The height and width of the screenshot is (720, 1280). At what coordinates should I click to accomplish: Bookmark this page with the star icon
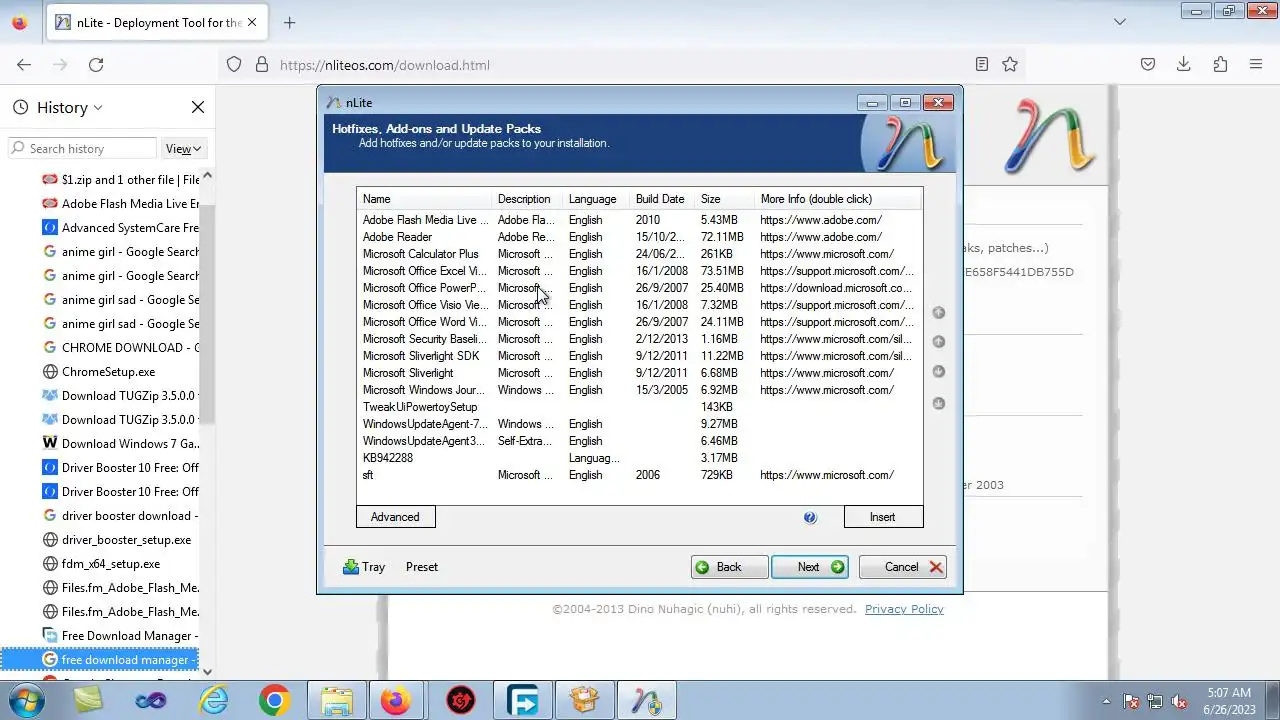[x=1010, y=65]
